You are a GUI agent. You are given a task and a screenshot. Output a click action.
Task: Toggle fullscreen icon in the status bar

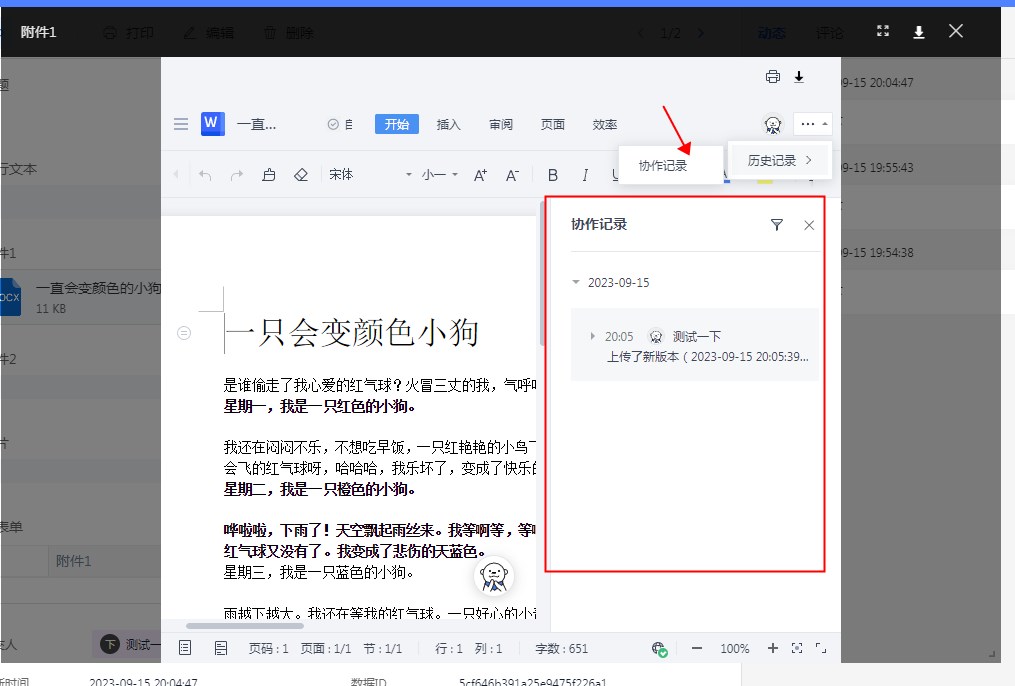(x=821, y=648)
